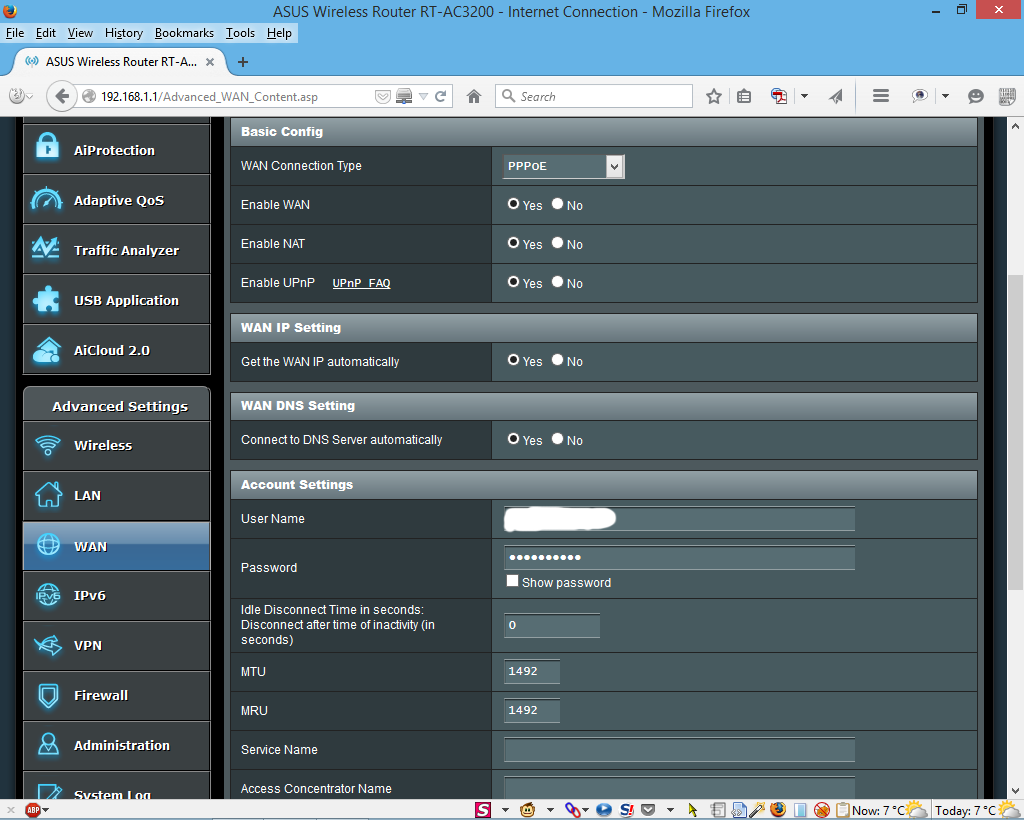Open a new browser tab
Image resolution: width=1024 pixels, height=820 pixels.
click(243, 62)
